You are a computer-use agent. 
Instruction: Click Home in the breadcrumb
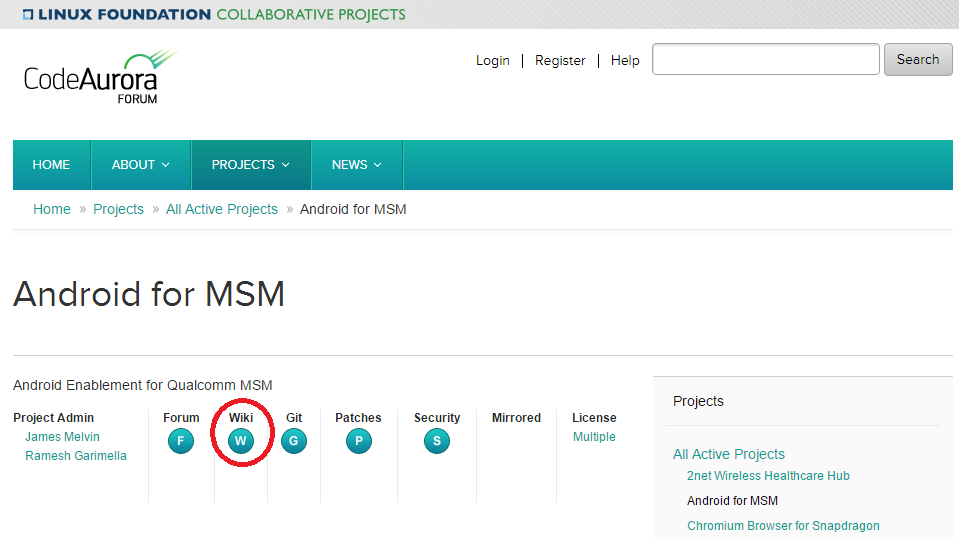click(x=52, y=209)
